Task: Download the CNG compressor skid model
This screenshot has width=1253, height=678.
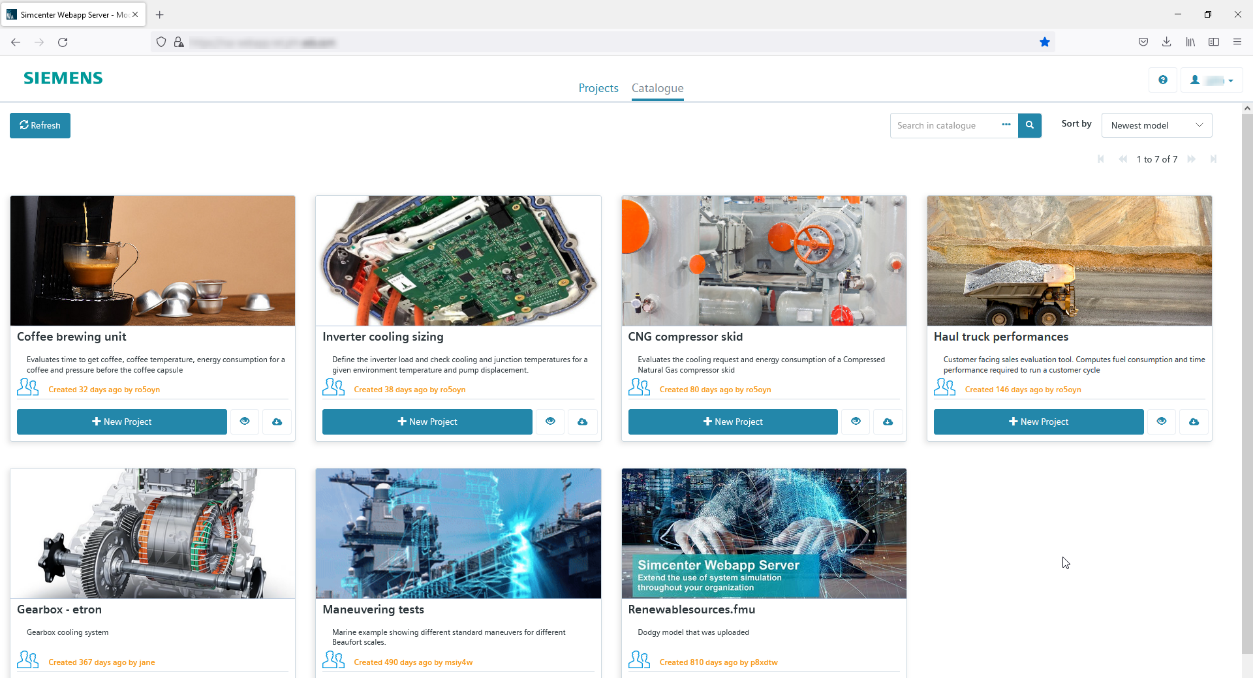Action: point(888,422)
